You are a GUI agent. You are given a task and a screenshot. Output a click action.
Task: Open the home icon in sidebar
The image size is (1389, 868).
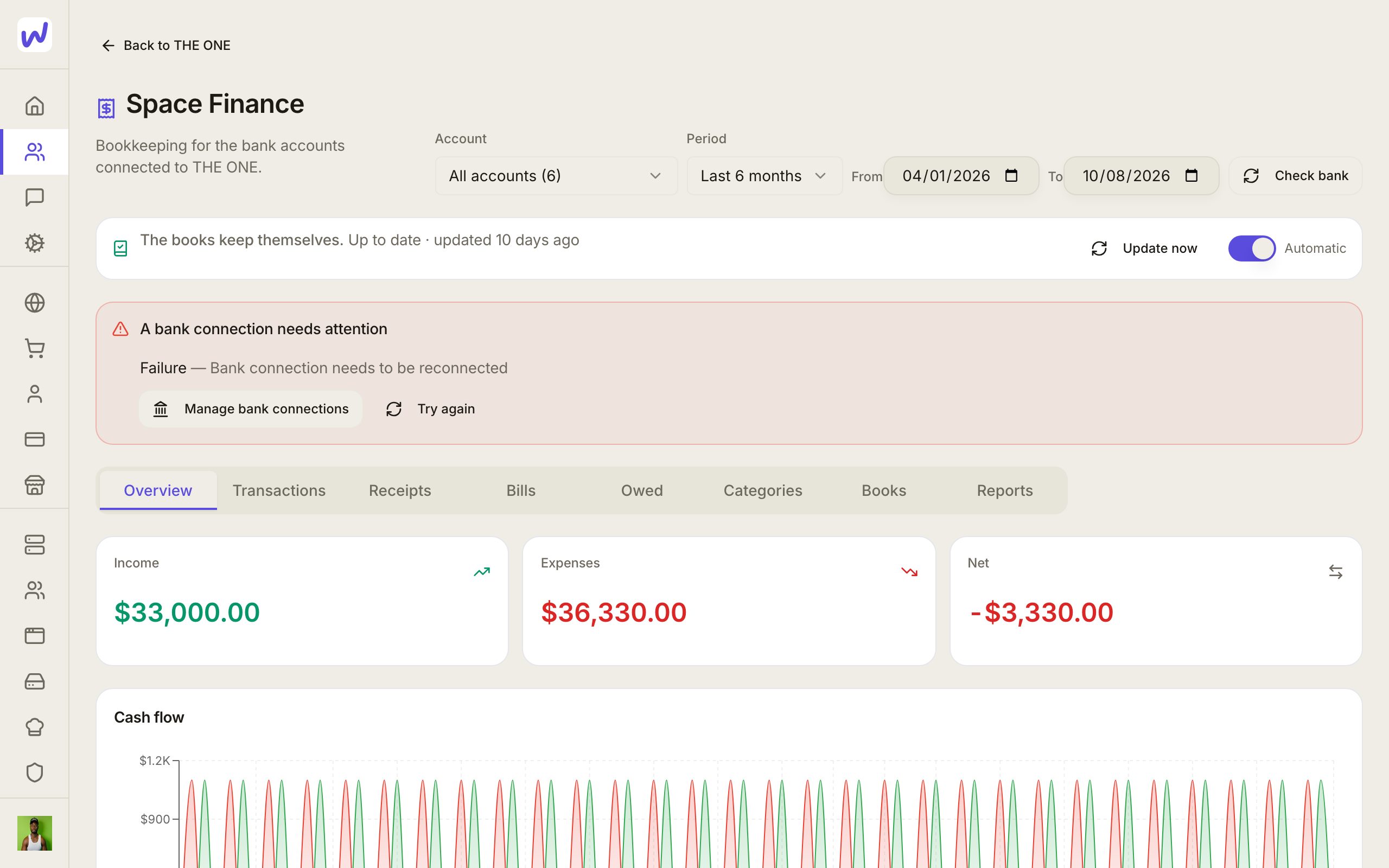[x=34, y=106]
